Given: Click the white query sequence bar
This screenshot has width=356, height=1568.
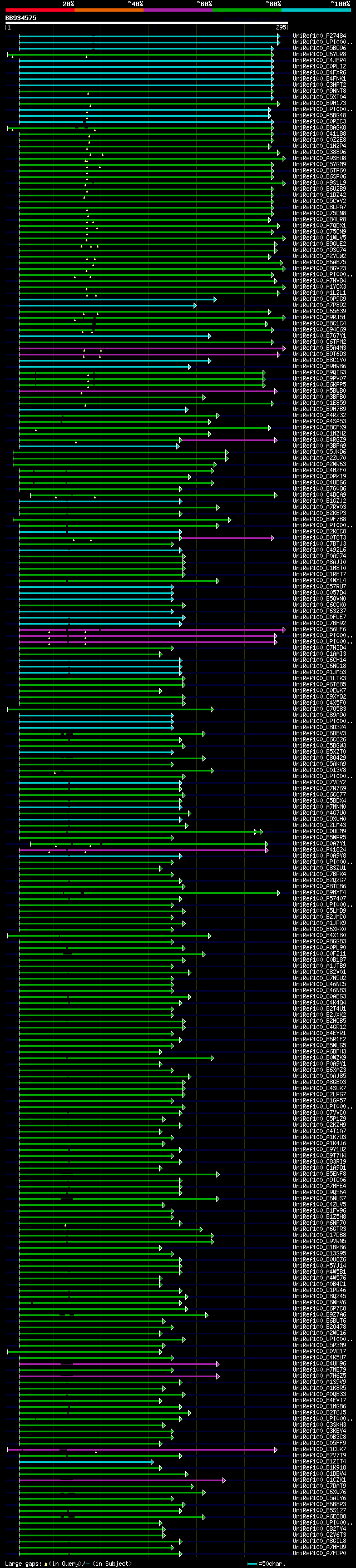Looking at the screenshot, I should coord(147,22).
